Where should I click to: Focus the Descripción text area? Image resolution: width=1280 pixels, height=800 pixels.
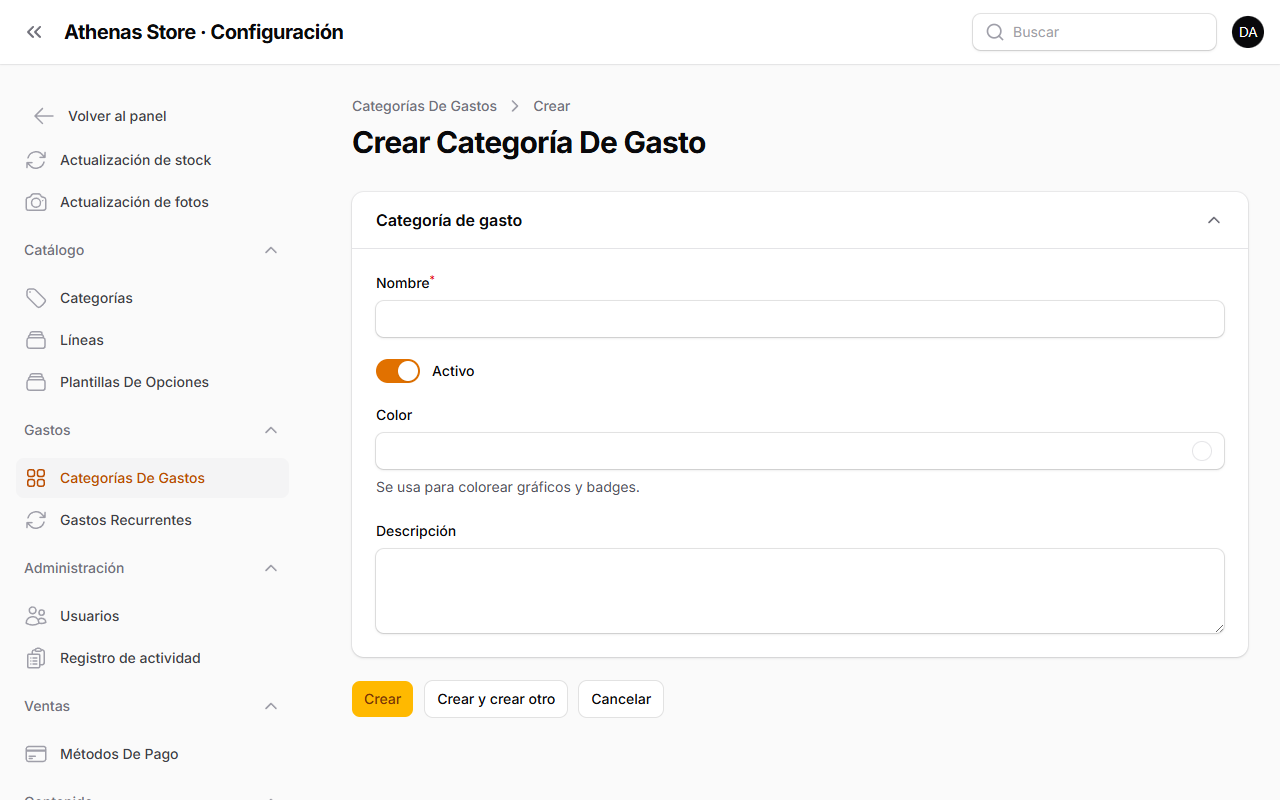[800, 591]
